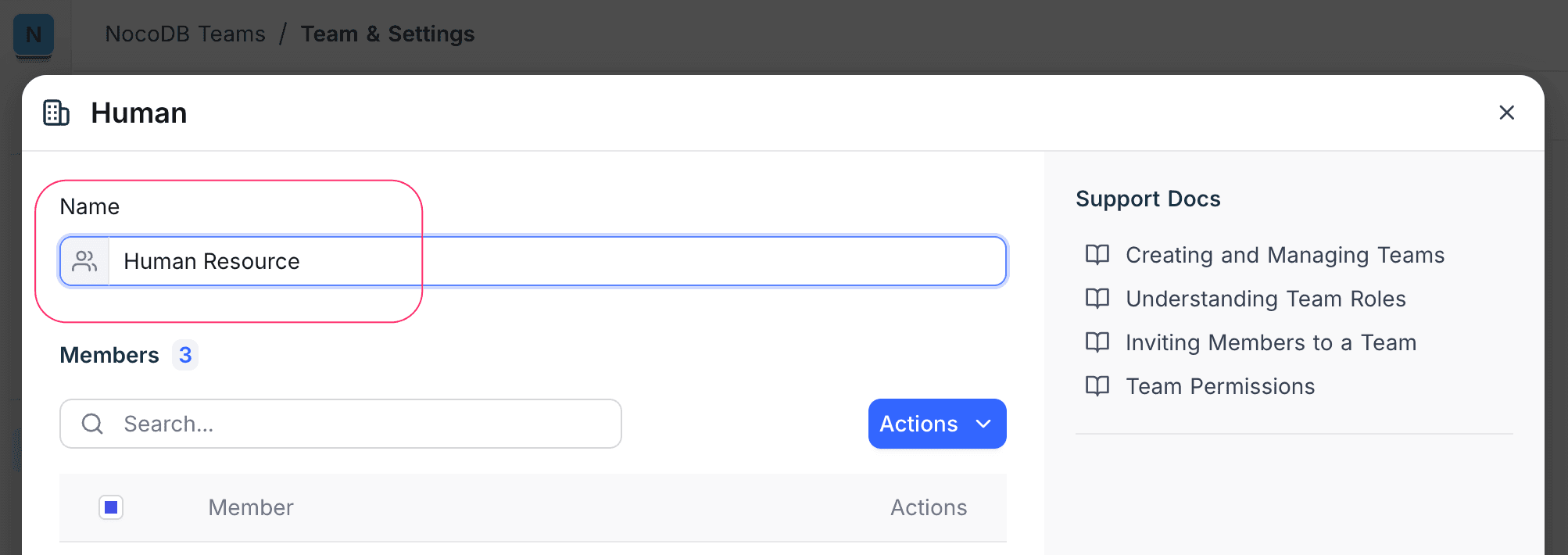Screen dimensions: 1568x555
Task: Open Creating and Managing Teams doc
Action: [1284, 255]
